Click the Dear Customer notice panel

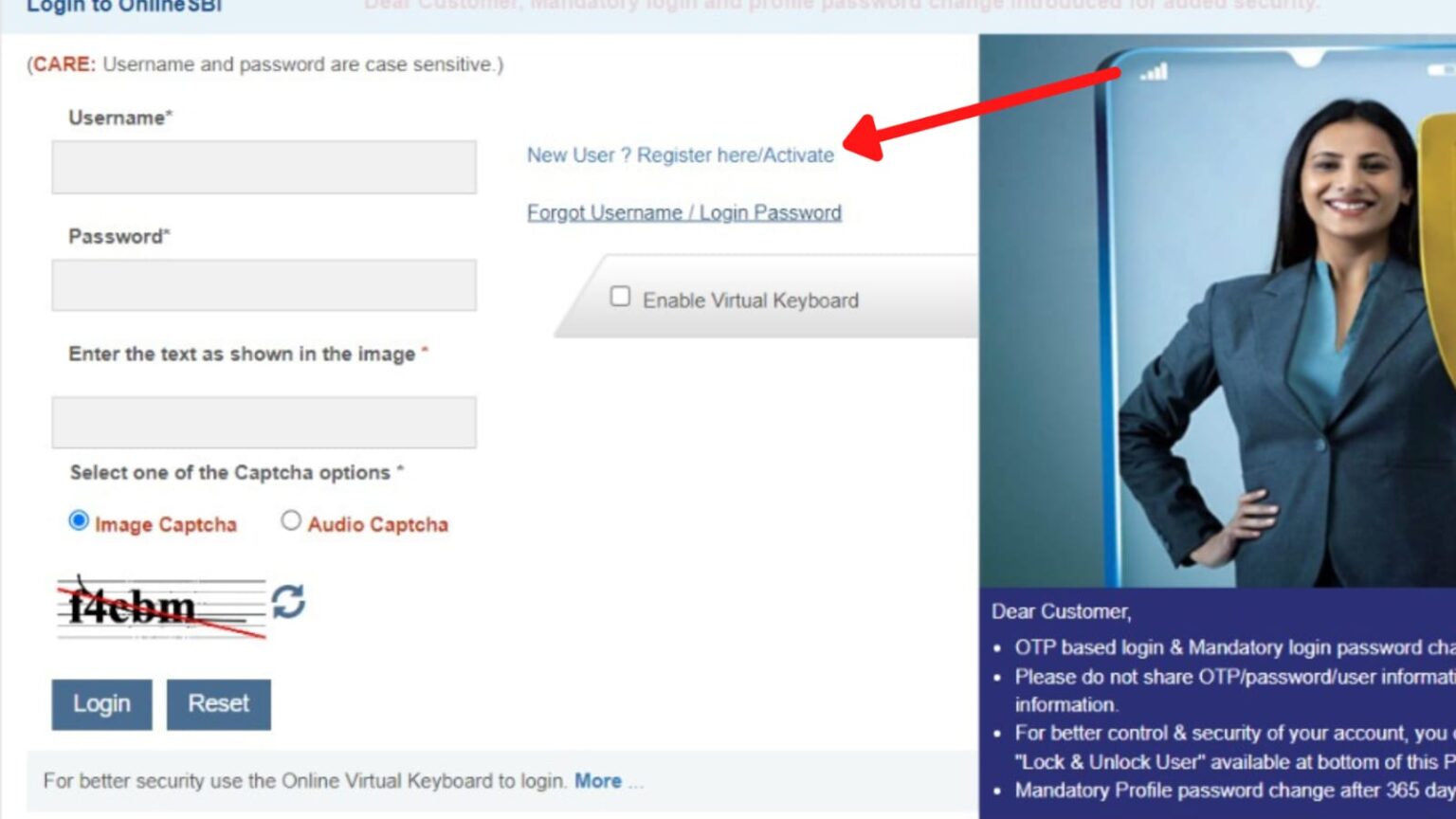click(1218, 701)
